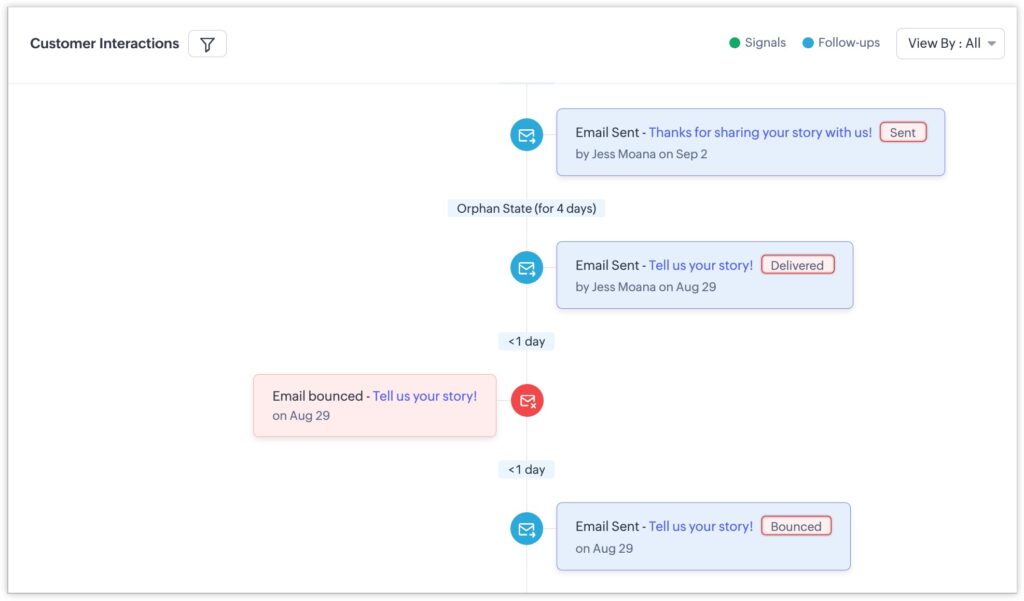Click the Sent status badge on the Sep 2 email

click(902, 131)
